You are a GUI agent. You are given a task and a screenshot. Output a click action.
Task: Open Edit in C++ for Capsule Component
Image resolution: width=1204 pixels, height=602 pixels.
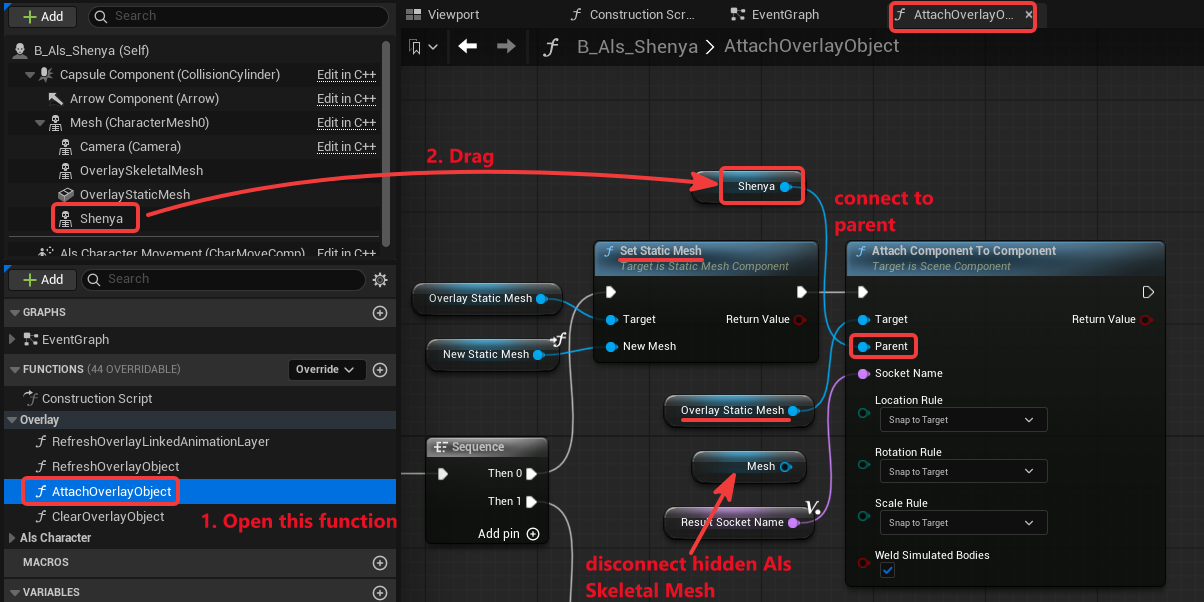(x=346, y=75)
